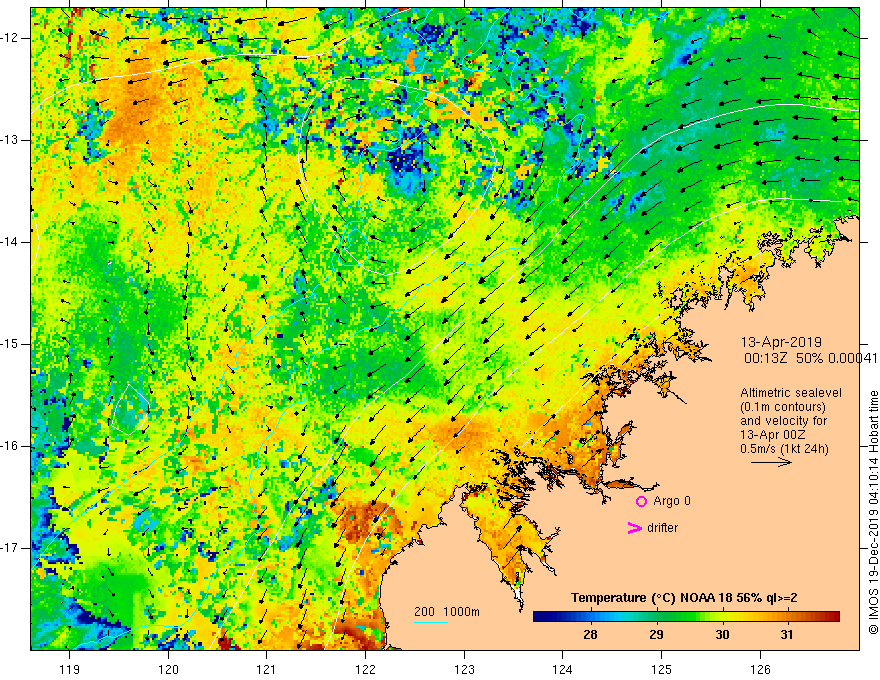Click the vertical IMOS copyright timestamp text

coord(873,513)
